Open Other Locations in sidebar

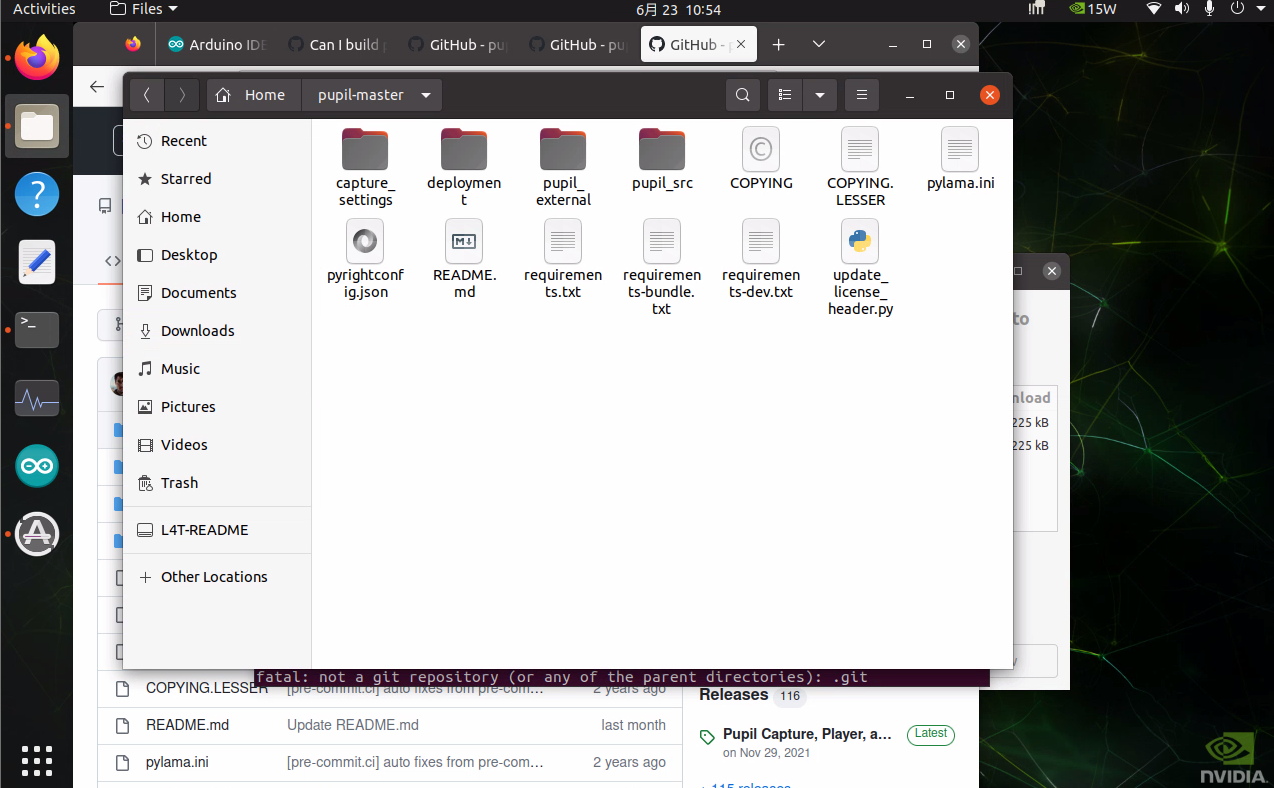[217, 577]
